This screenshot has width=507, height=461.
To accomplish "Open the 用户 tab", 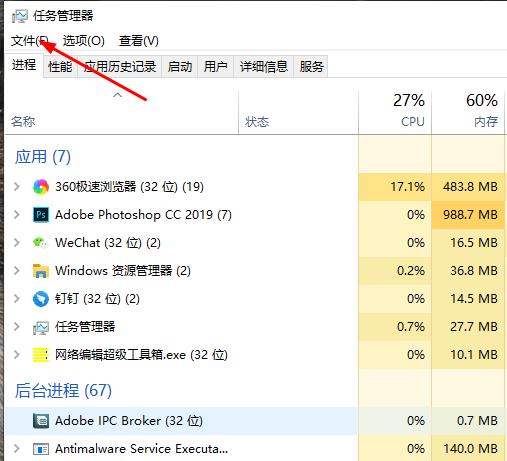I will [216, 67].
